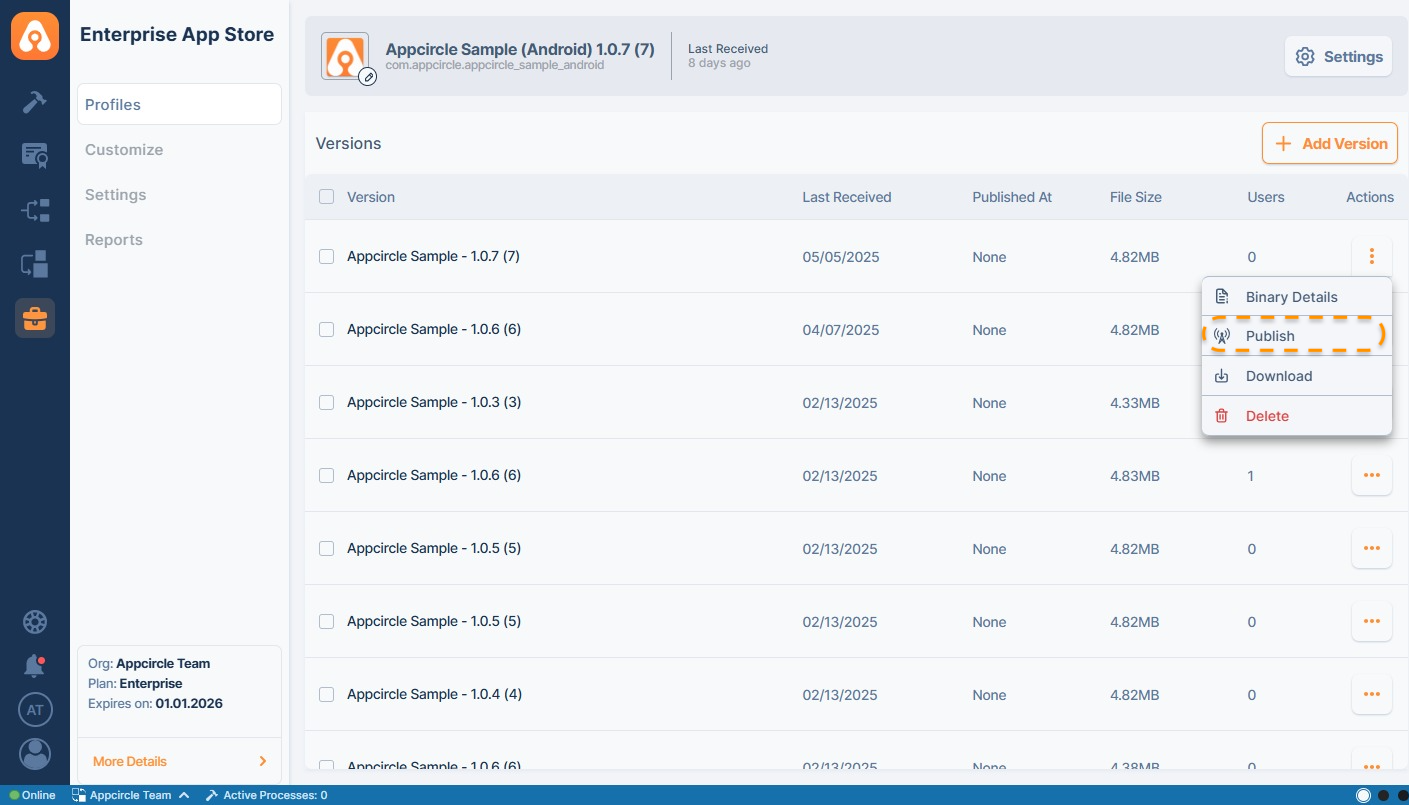
Task: Click the edit pencil on app icon
Action: [367, 76]
